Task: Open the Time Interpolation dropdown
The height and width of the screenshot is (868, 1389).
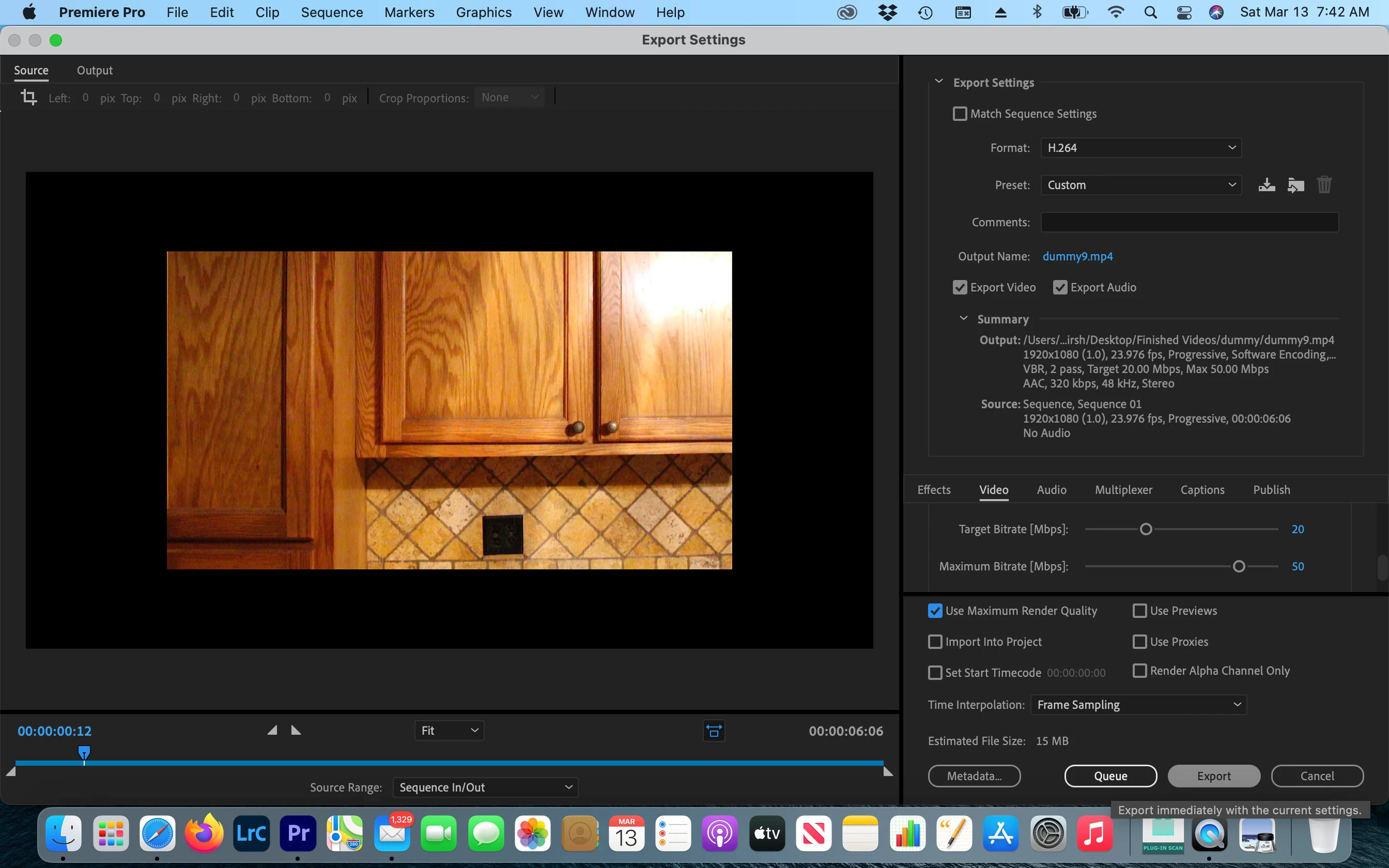Action: (1138, 704)
